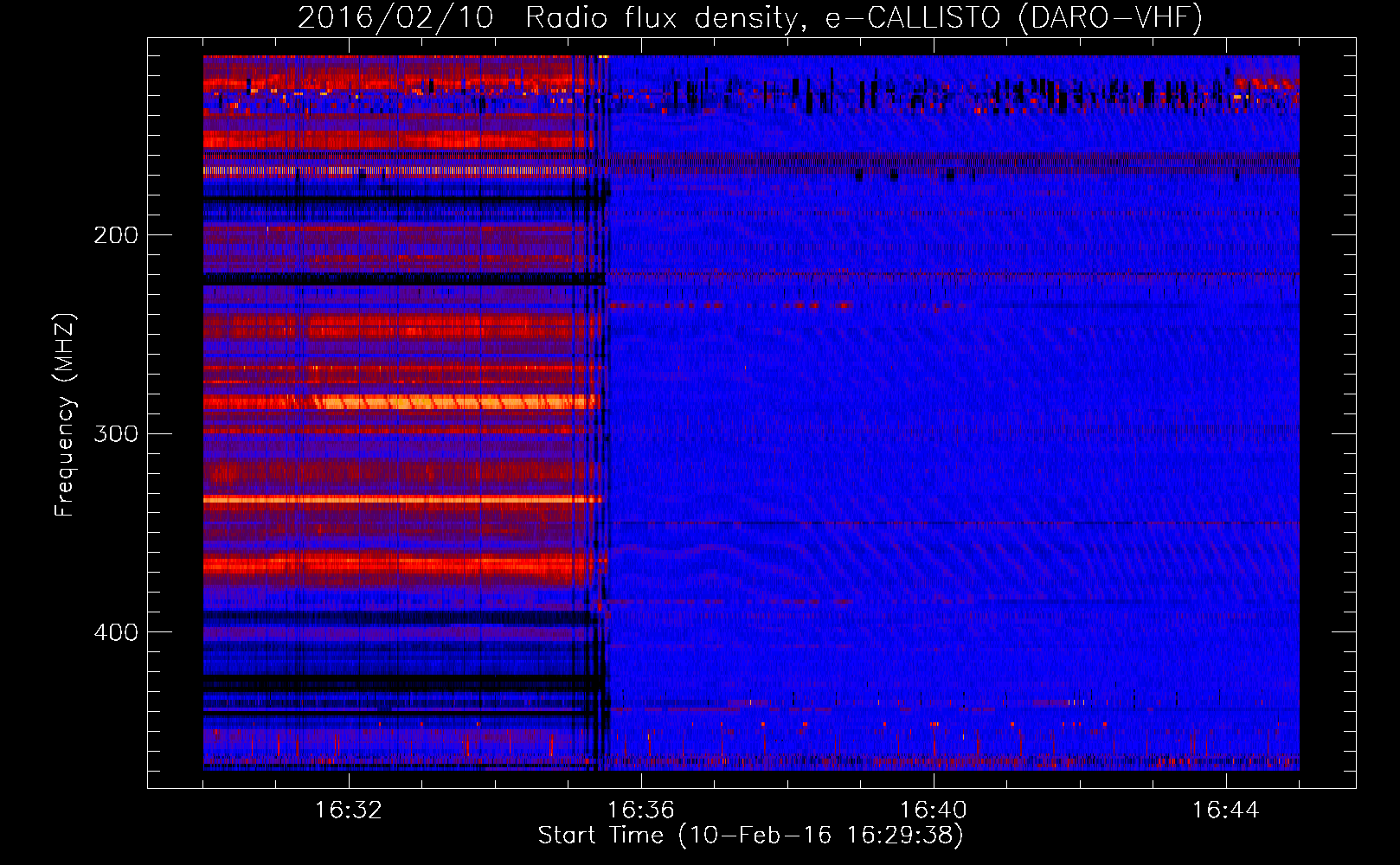
Task: Click the plot title "2016/02/10 Radio flux density, e-CALLISTO (DARO-VHF)"
Action: coord(750,17)
